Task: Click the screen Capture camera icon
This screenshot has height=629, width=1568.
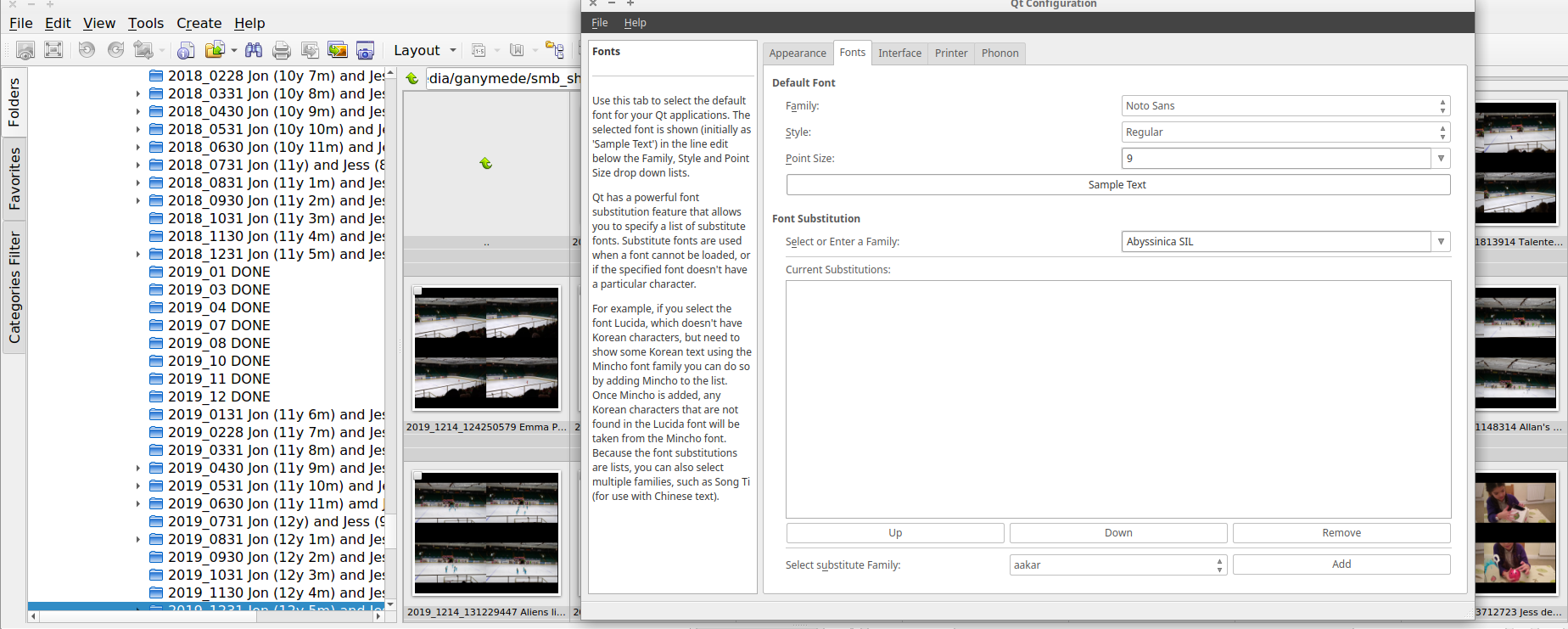Action: click(366, 50)
